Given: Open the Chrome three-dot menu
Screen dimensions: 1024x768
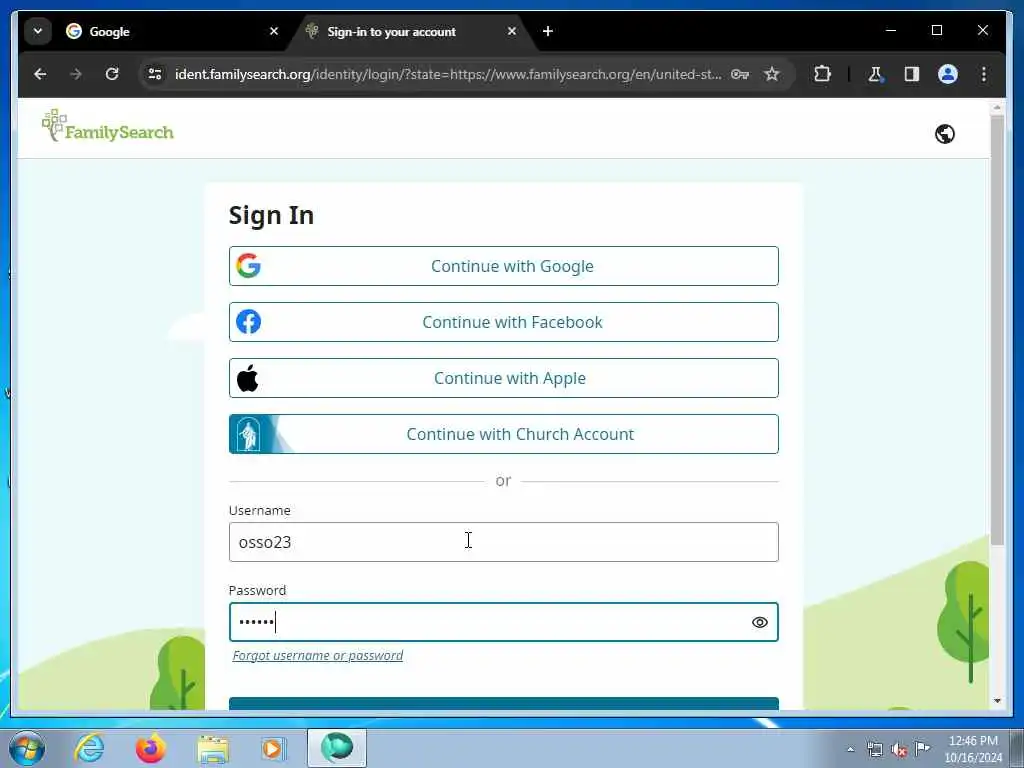Looking at the screenshot, I should tap(984, 74).
